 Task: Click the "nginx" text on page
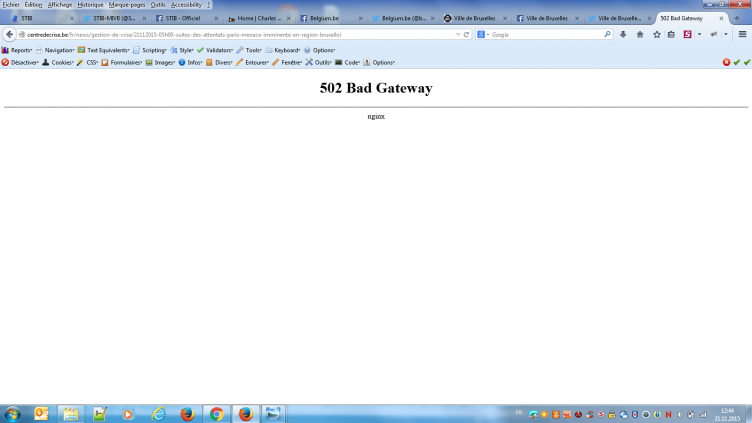376,117
